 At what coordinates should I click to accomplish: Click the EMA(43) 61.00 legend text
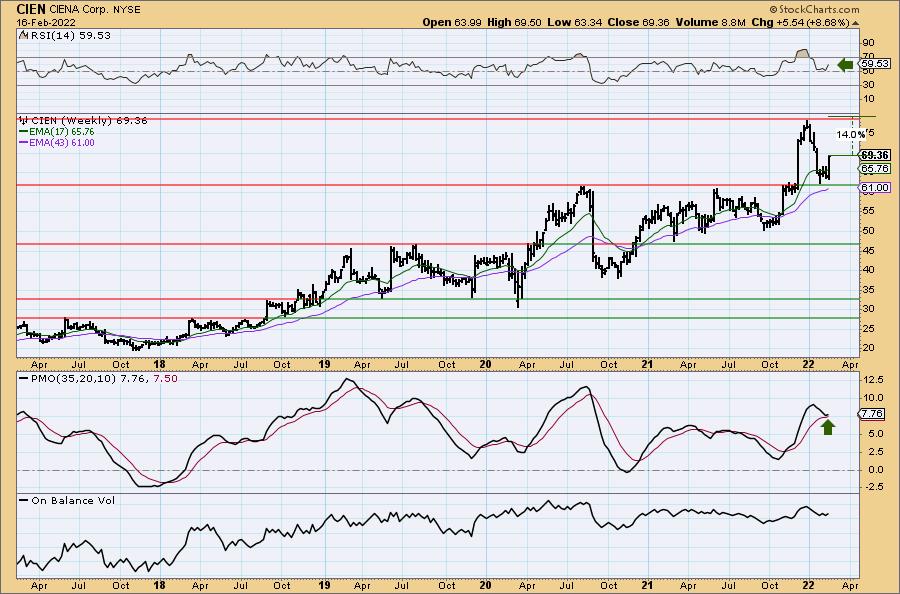(62, 142)
